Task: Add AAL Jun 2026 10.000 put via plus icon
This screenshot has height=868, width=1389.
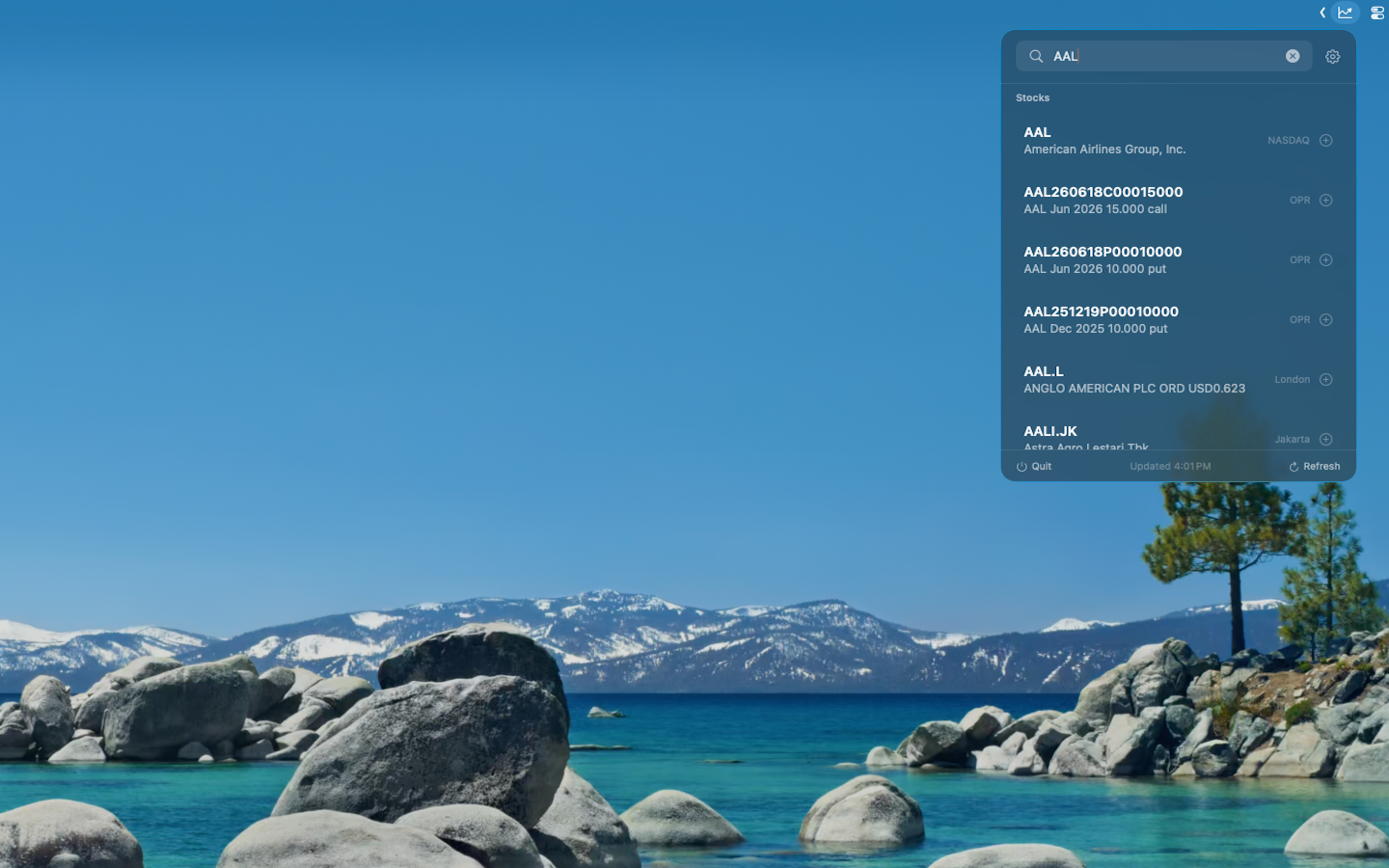Action: coord(1326,259)
